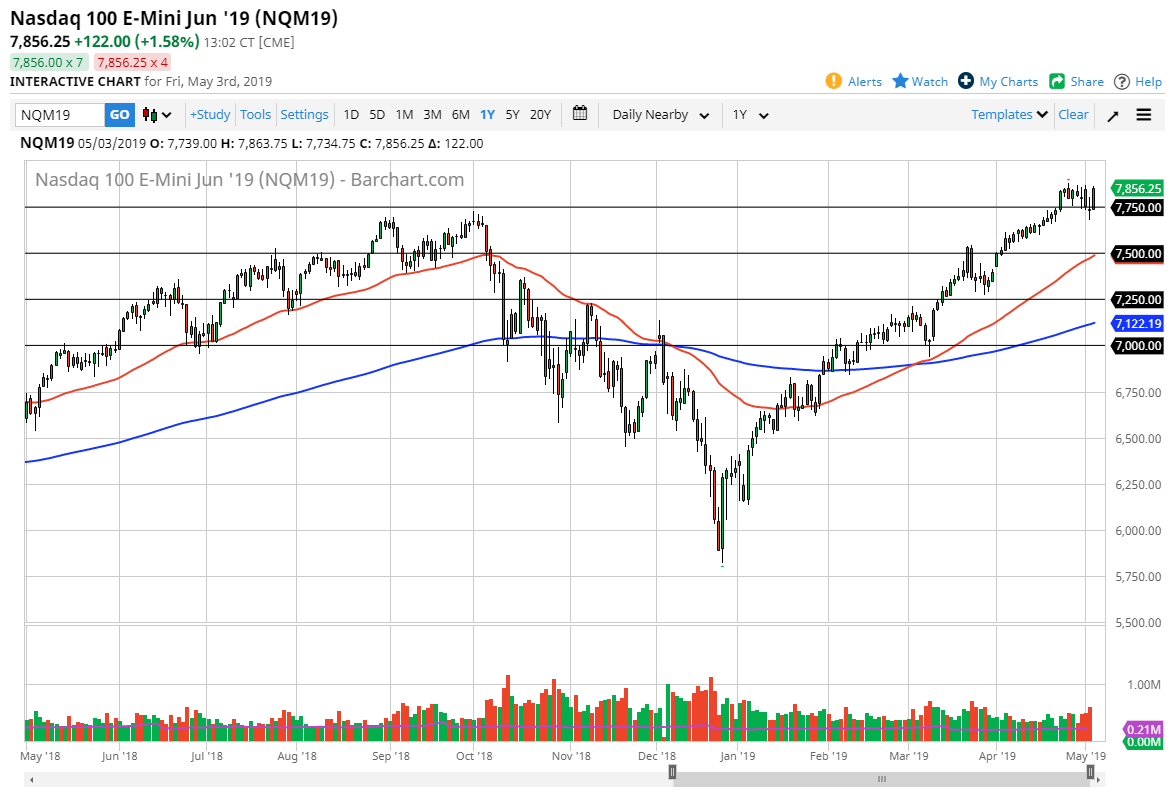Screen dimensions: 1175x794
Task: Enable the 20Y chart range
Action: click(x=540, y=115)
